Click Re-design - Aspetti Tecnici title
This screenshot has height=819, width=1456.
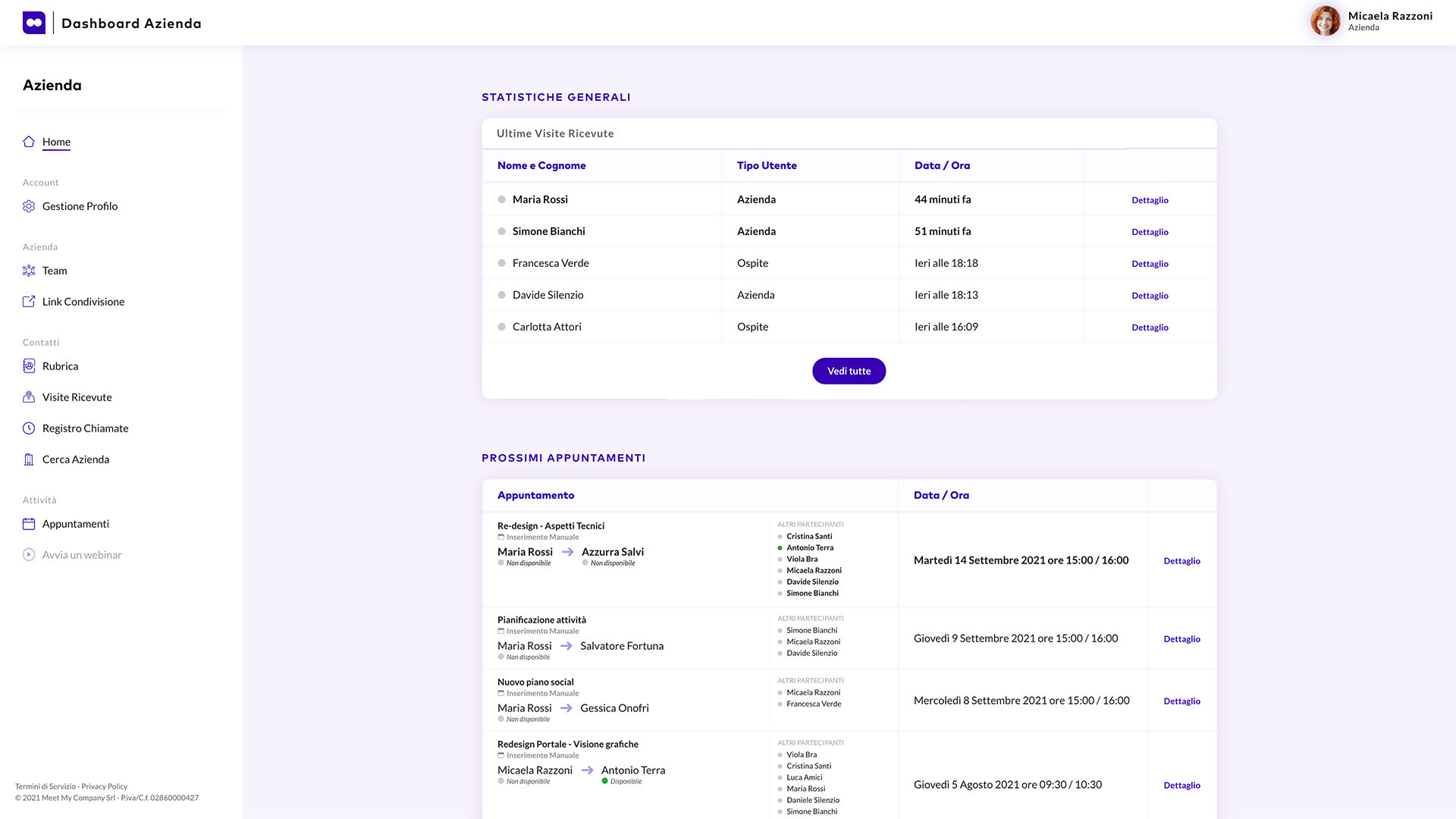[x=551, y=526]
